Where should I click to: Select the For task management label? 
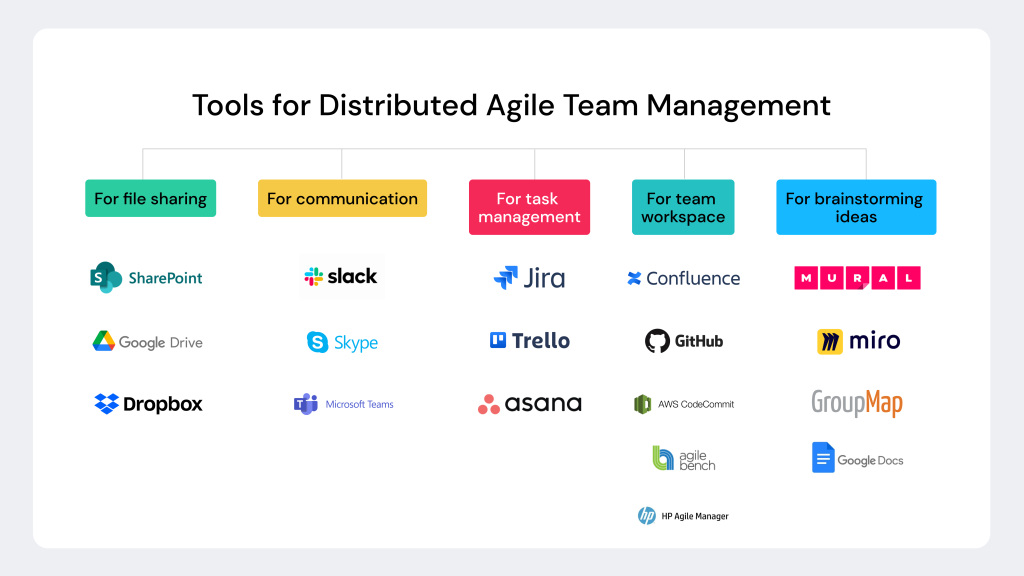pyautogui.click(x=529, y=207)
